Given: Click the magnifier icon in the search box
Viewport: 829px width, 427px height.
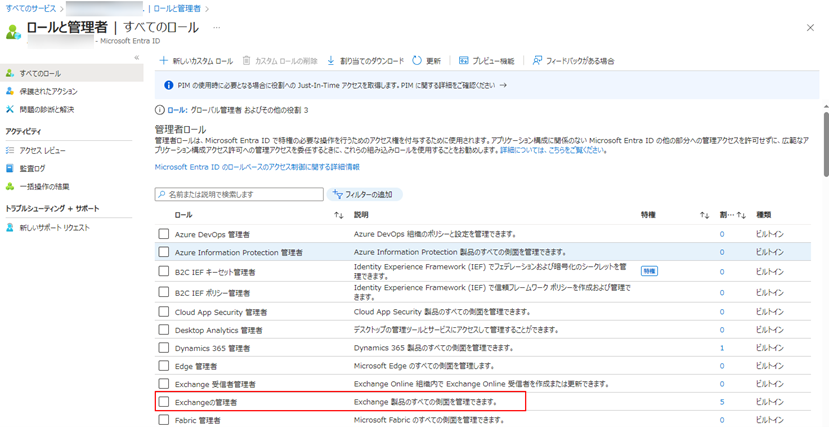Looking at the screenshot, I should (162, 194).
